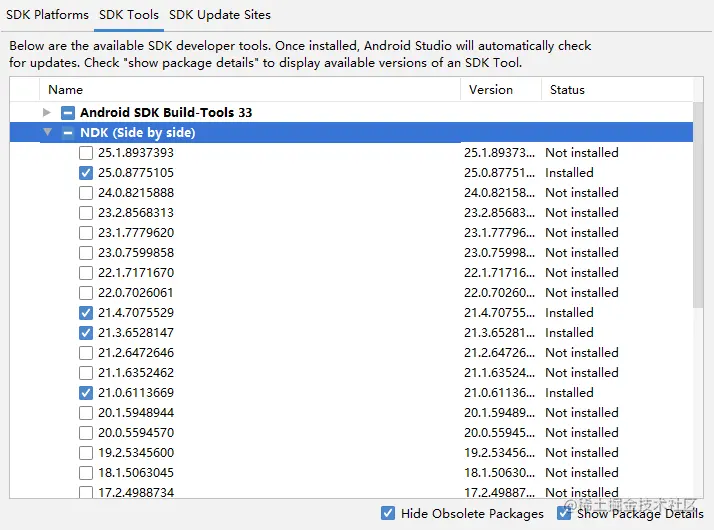Check NDK version 18.1.5063045 checkbox

[86, 473]
